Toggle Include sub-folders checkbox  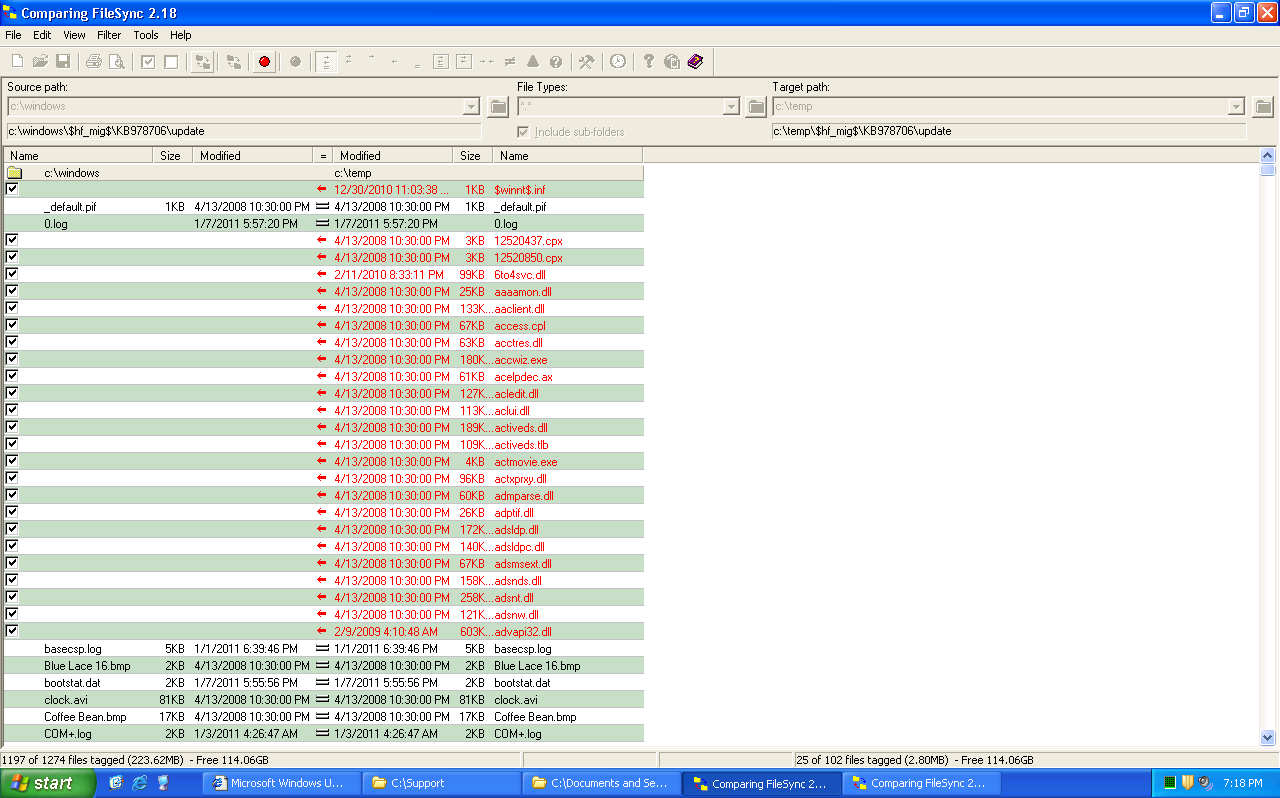pyautogui.click(x=523, y=132)
